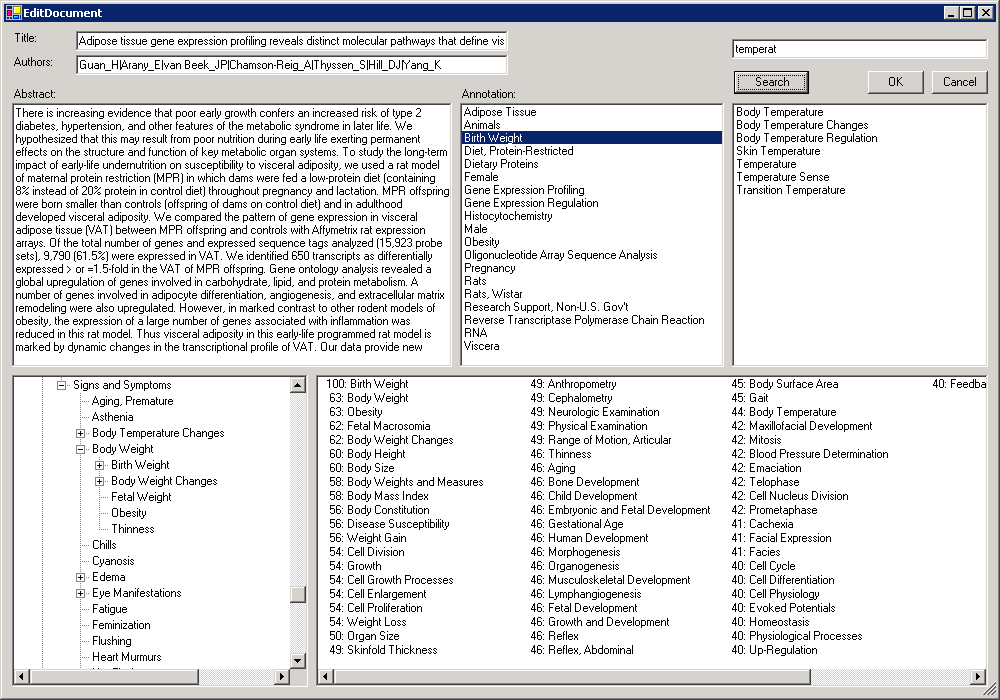Viewport: 1000px width, 700px height.
Task: Expand the Edema tree node
Action: (80, 577)
